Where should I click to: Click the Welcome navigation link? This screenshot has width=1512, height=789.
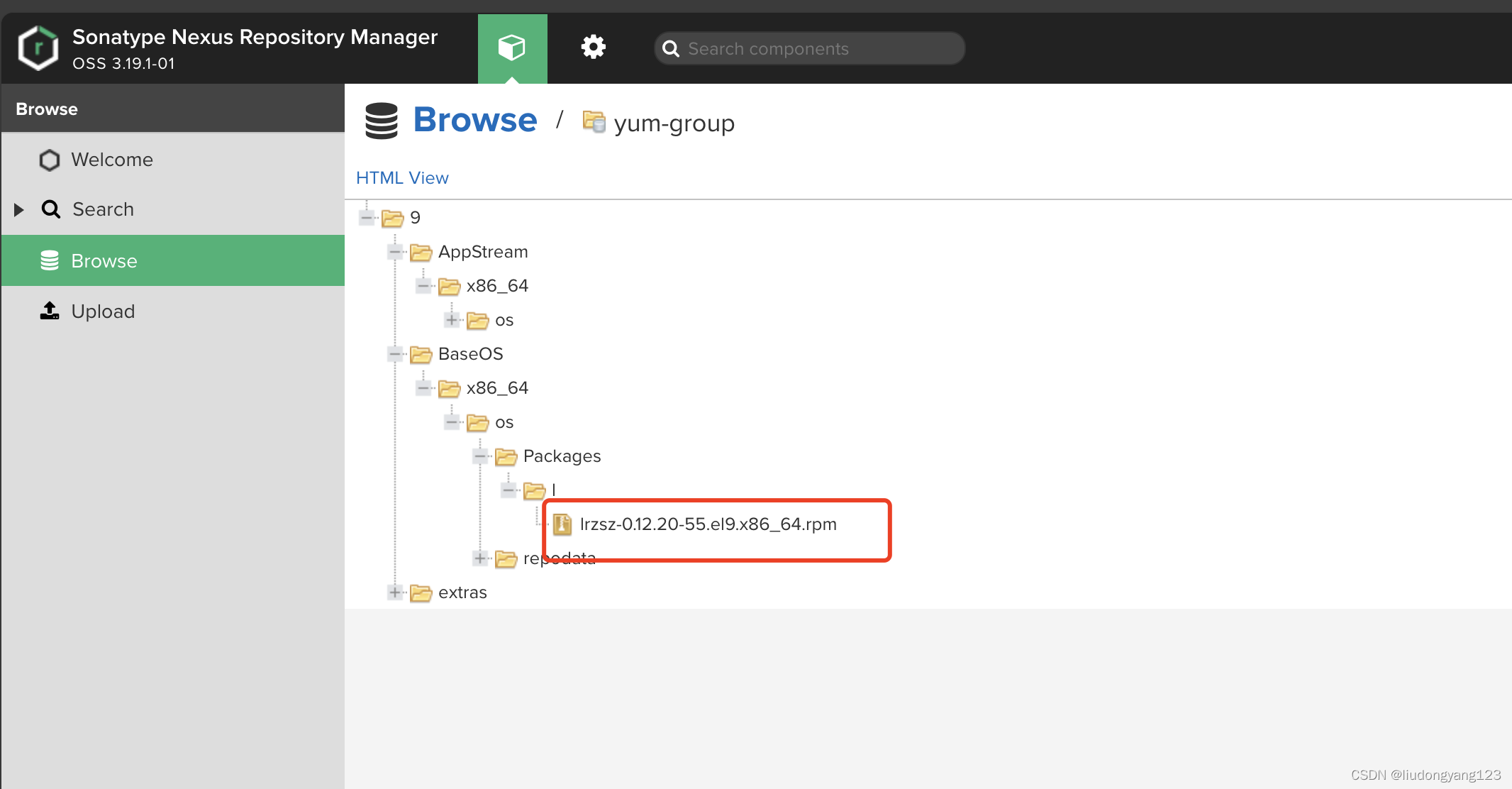click(x=113, y=159)
